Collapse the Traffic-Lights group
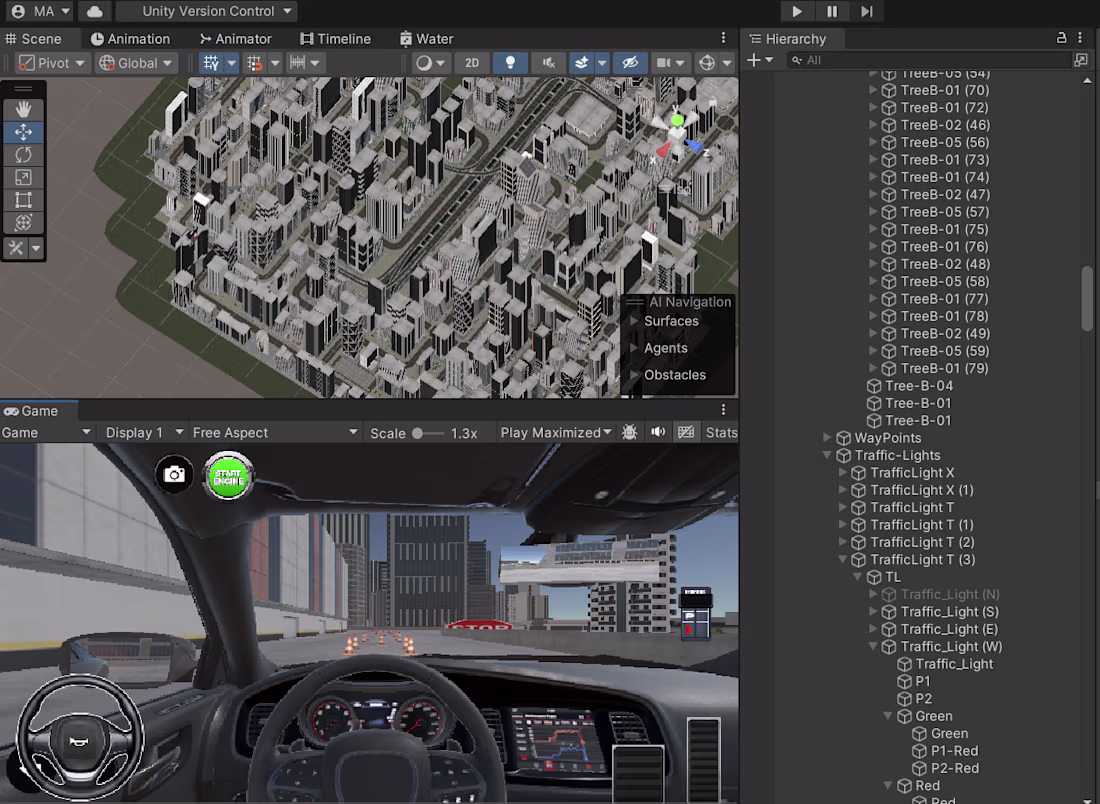 (x=828, y=455)
